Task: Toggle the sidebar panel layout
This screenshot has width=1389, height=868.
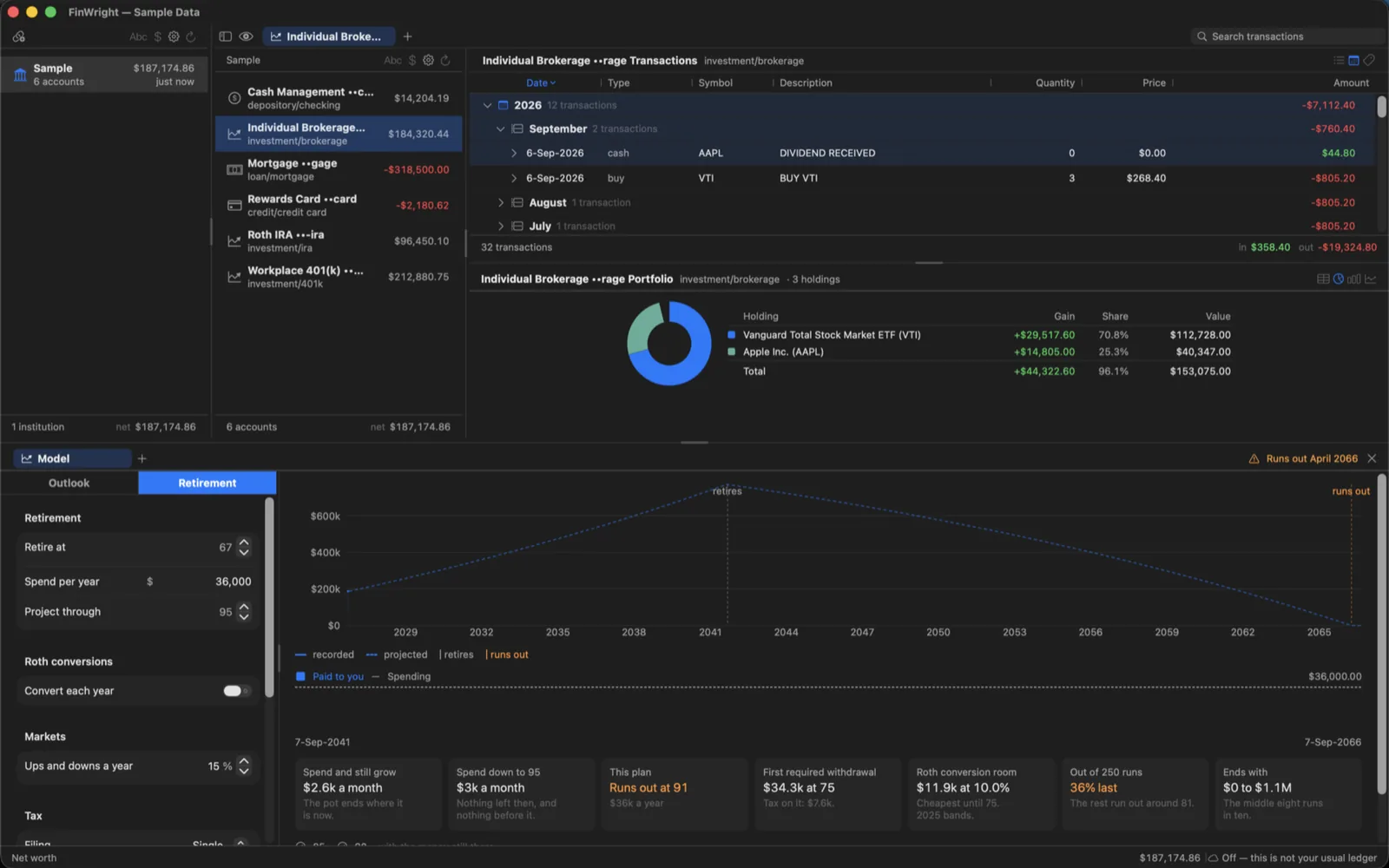Action: (226, 36)
